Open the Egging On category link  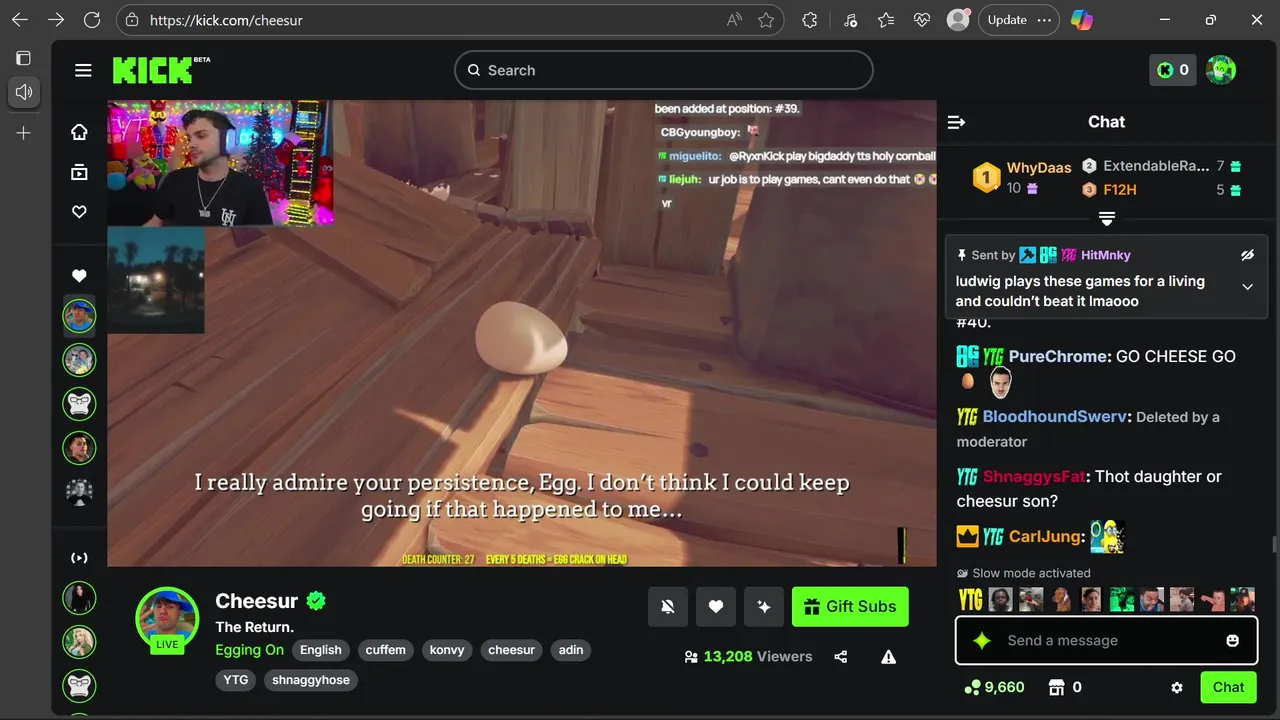(x=249, y=650)
